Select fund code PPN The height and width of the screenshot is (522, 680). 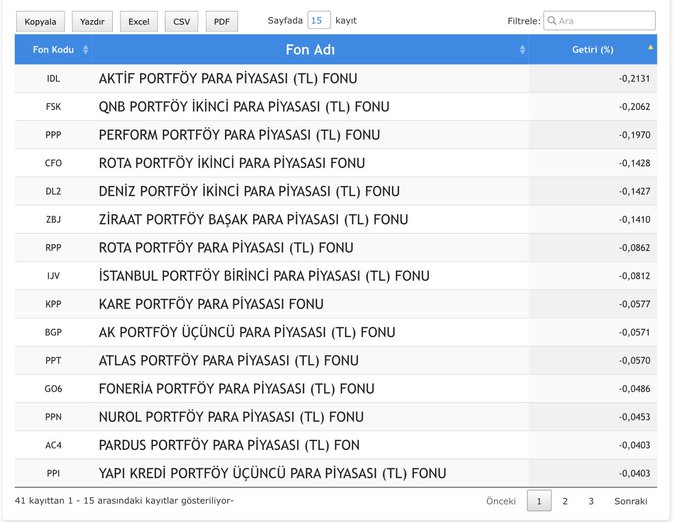[x=53, y=417]
